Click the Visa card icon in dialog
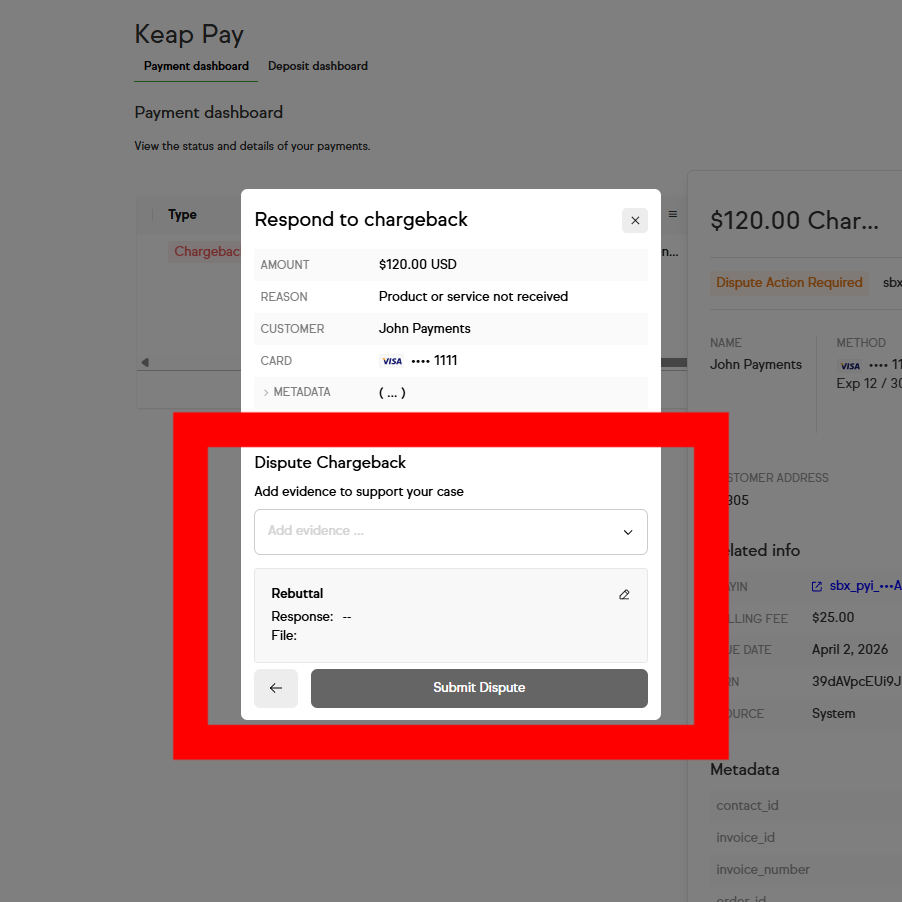This screenshot has height=902, width=902. click(391, 361)
